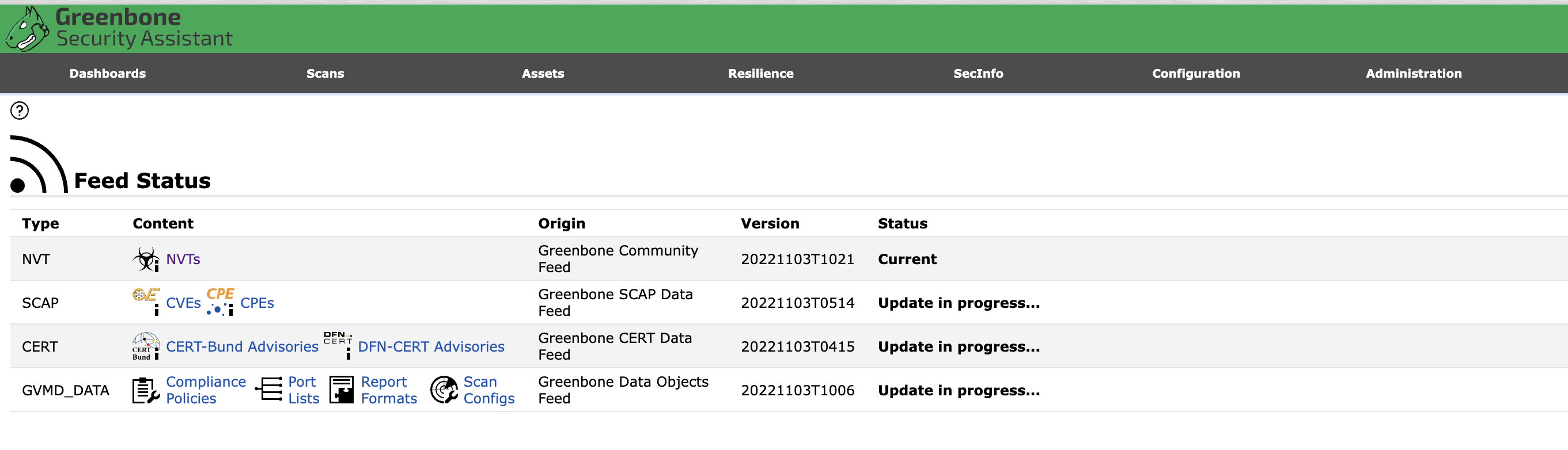Screen dimensions: 1568x450
Task: Click version 20221103T0415
Action: click(797, 346)
